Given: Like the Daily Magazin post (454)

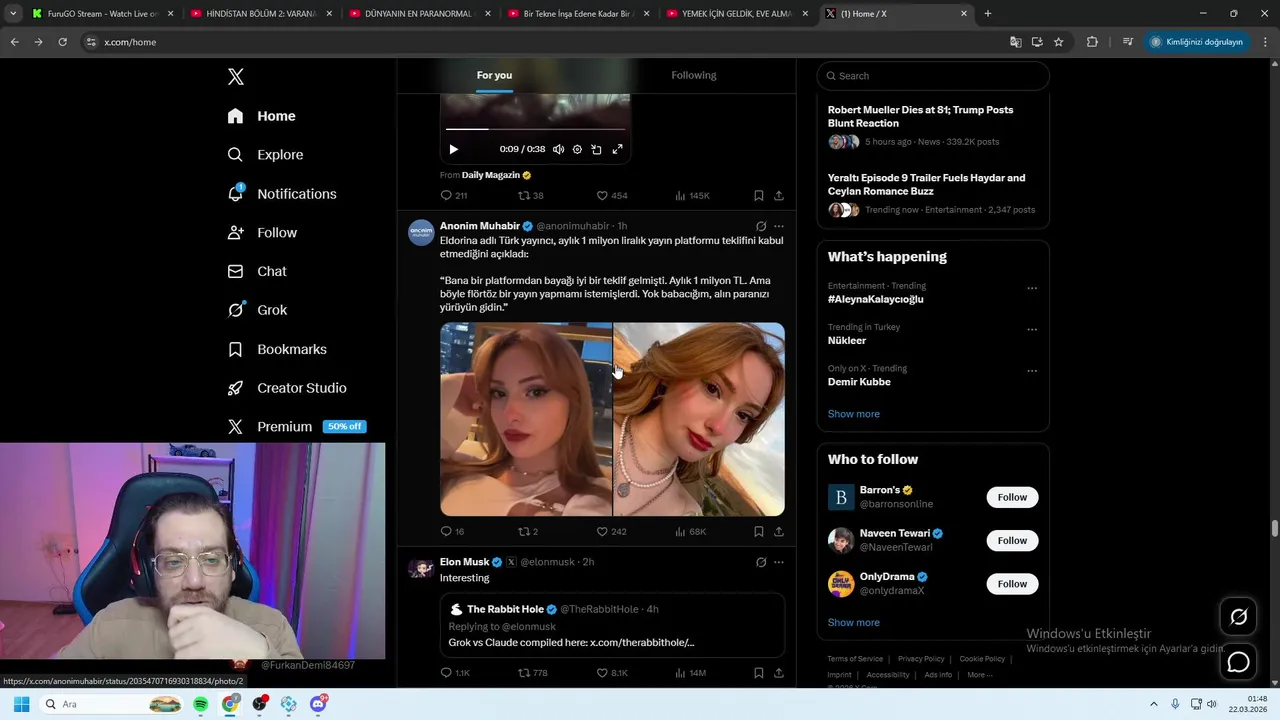Looking at the screenshot, I should (612, 196).
